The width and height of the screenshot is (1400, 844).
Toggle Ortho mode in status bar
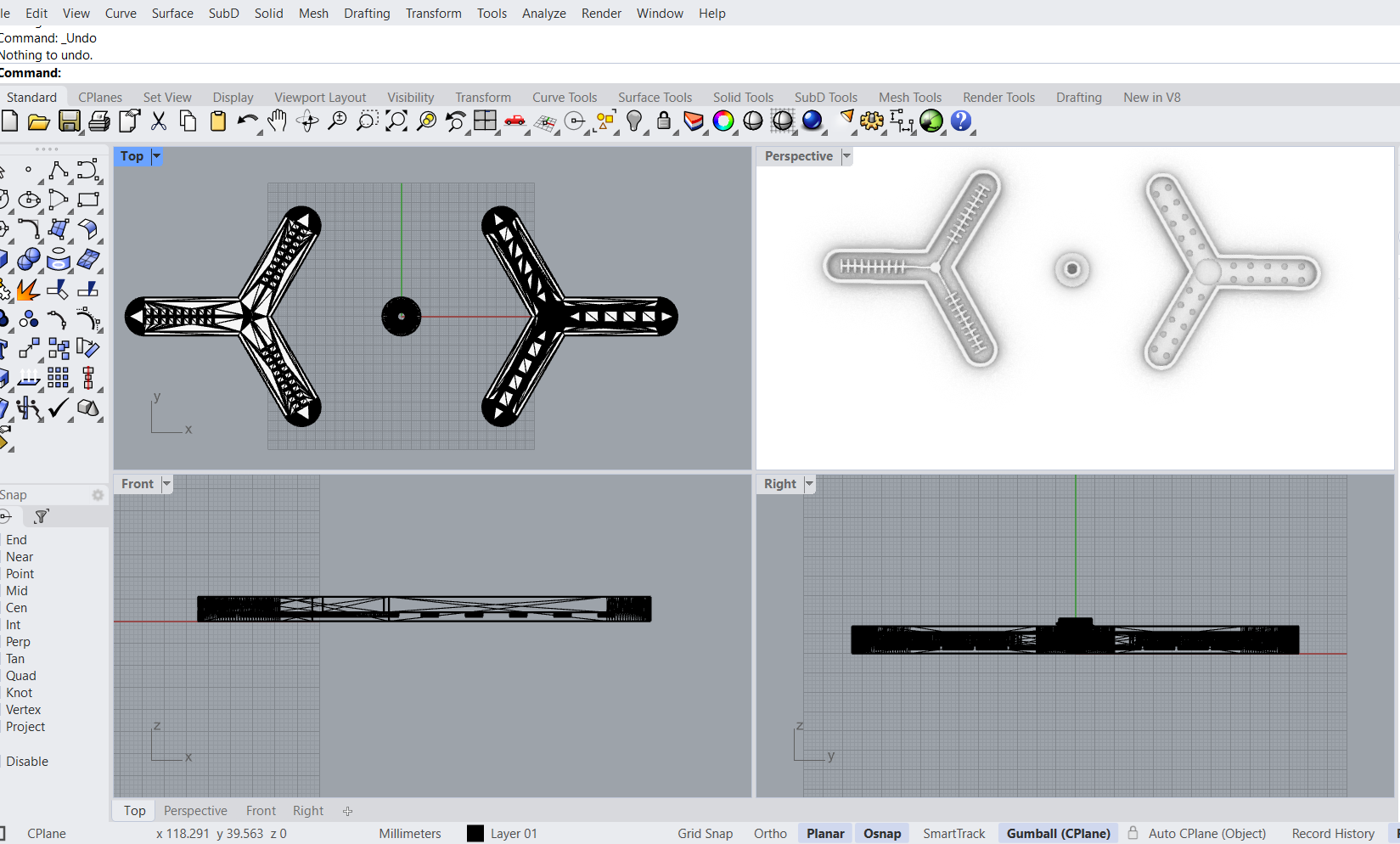770,834
